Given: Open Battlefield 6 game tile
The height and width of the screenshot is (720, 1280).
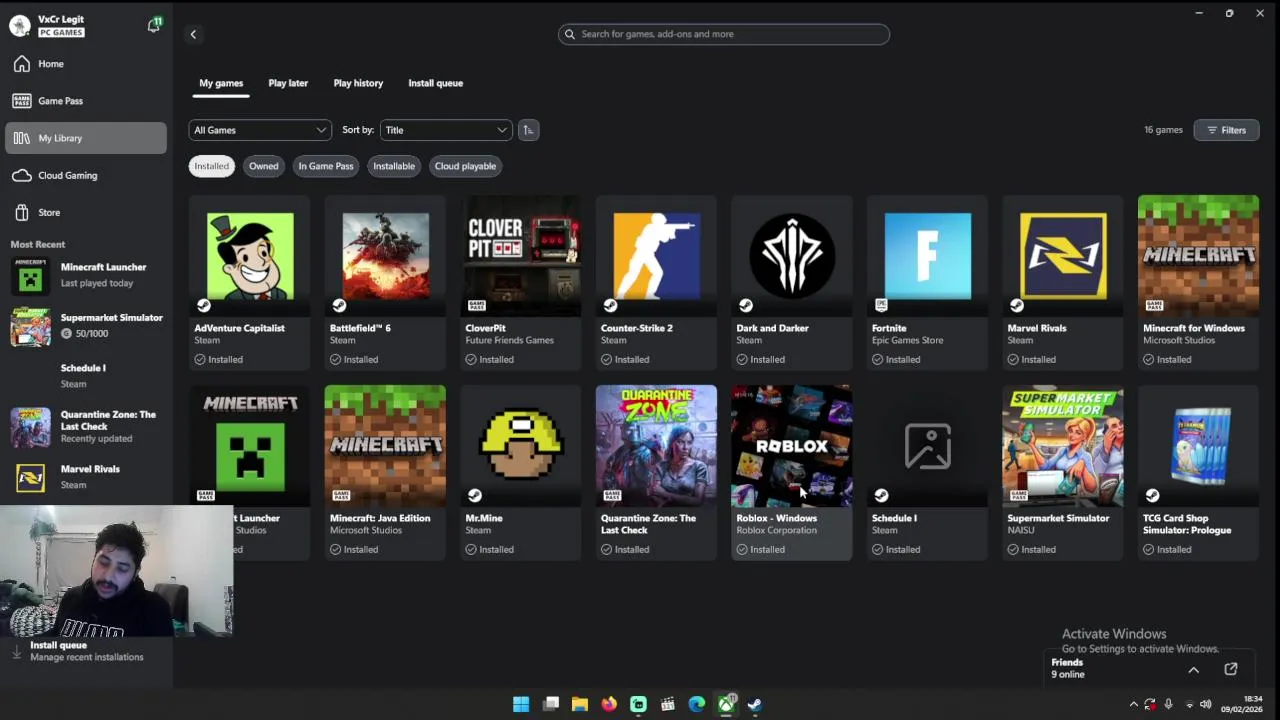Looking at the screenshot, I should tap(385, 282).
